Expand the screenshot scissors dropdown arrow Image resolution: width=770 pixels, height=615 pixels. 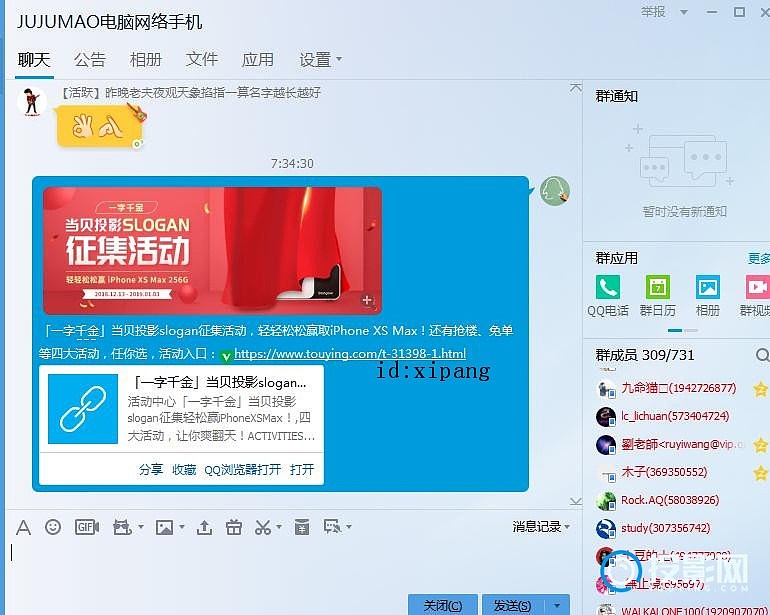pos(279,527)
